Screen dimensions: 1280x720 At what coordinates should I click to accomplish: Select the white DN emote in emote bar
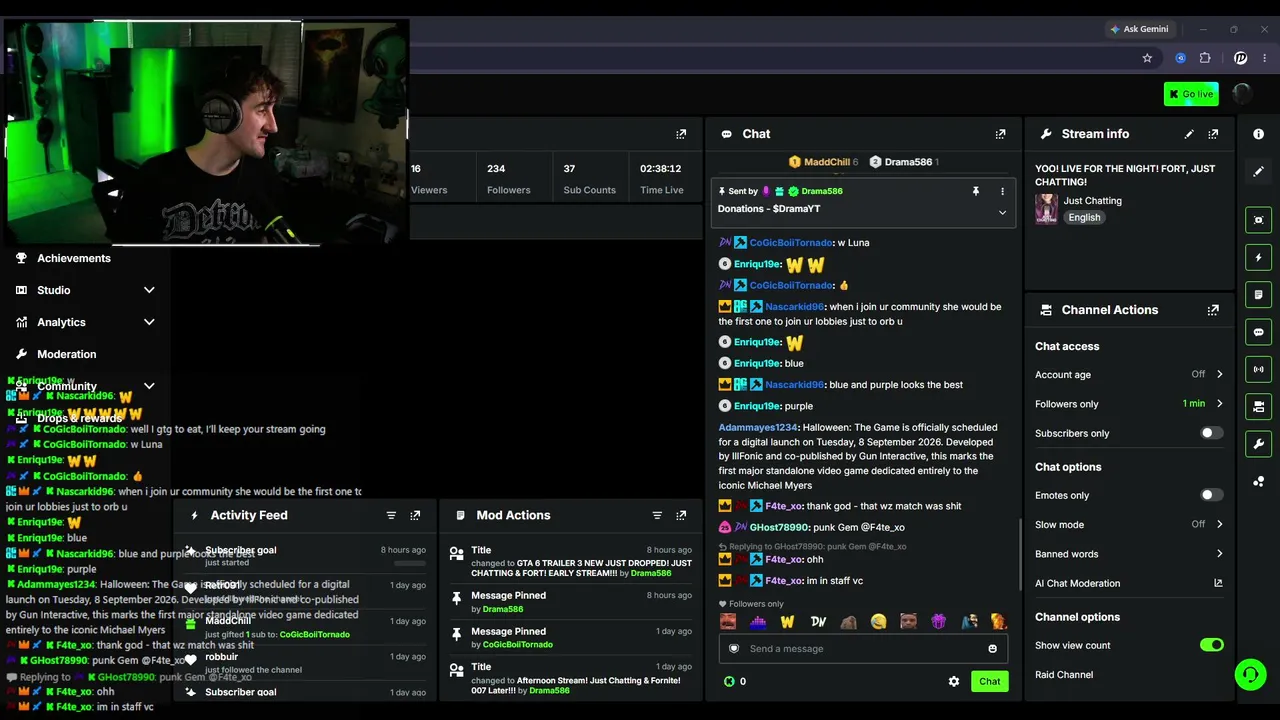(818, 622)
